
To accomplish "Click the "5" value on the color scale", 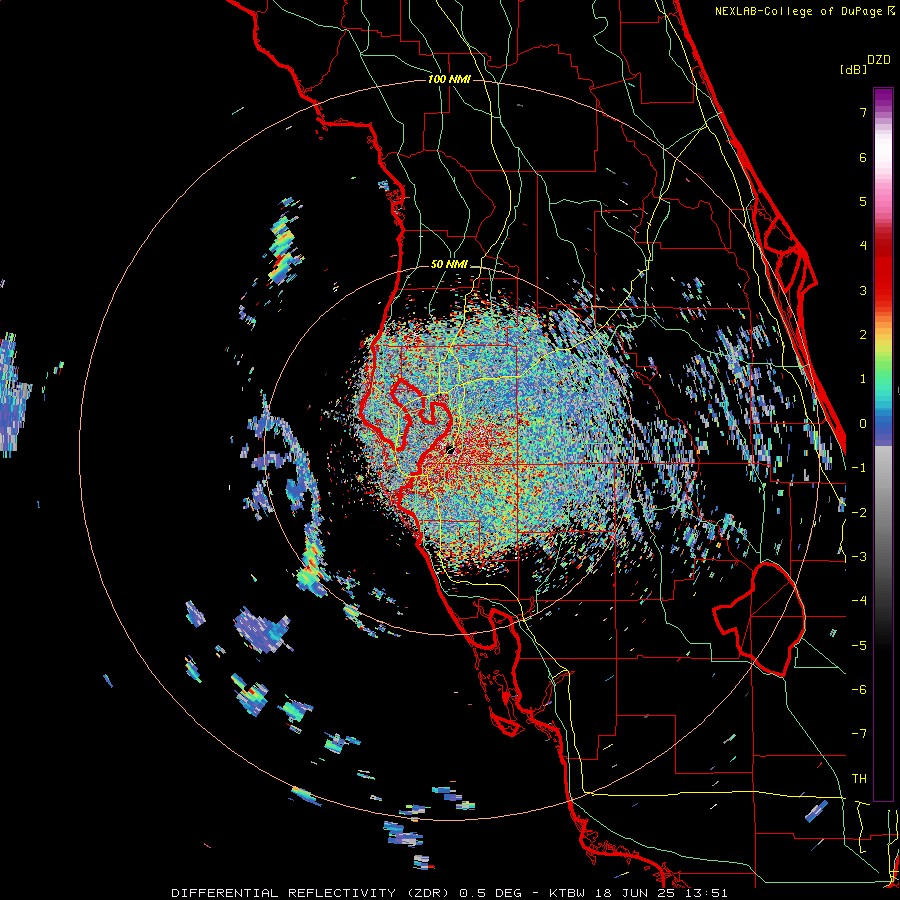I will coord(863,201).
